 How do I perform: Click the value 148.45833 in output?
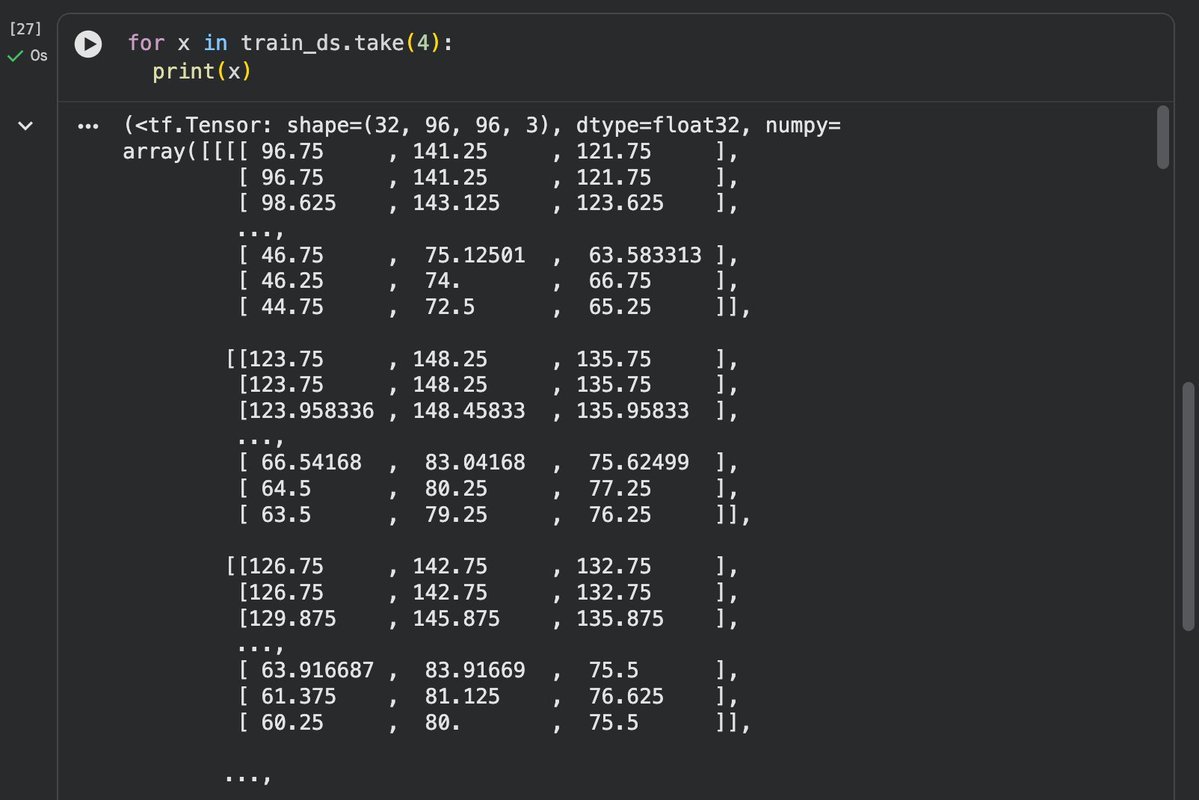pos(469,411)
